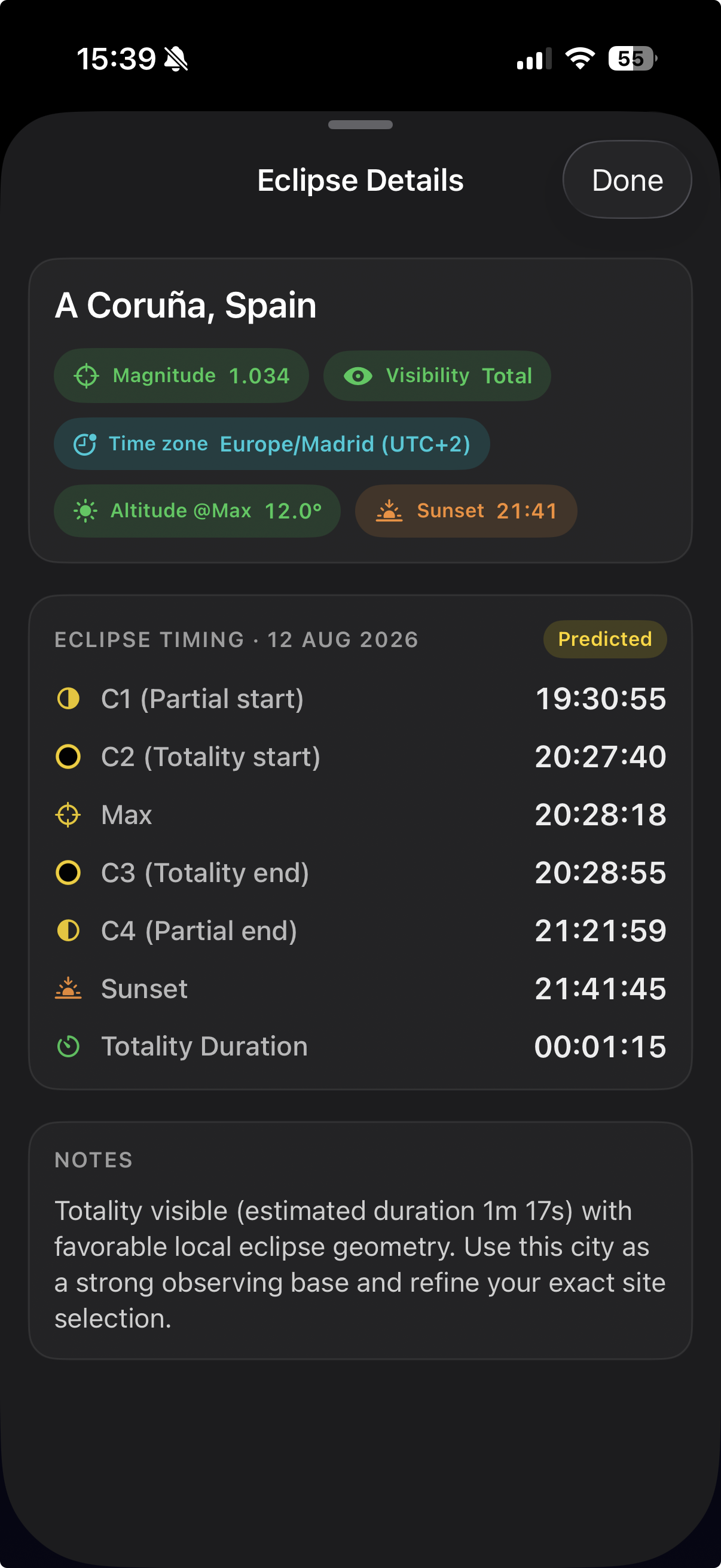This screenshot has width=721, height=1568.
Task: Click the Magnitude crosshair icon
Action: point(87,376)
